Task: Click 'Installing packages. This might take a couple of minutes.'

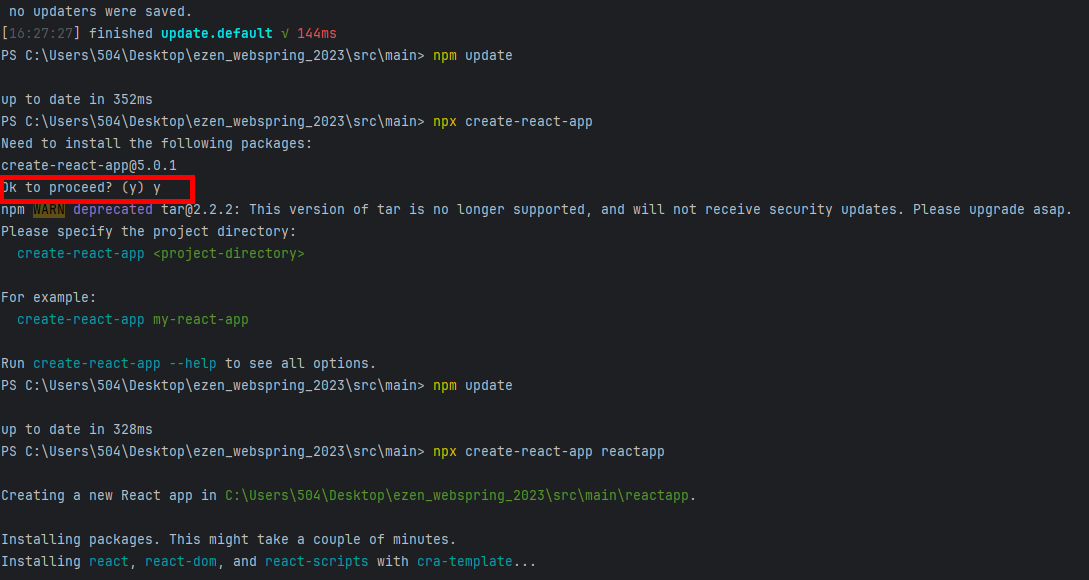Action: click(228, 539)
